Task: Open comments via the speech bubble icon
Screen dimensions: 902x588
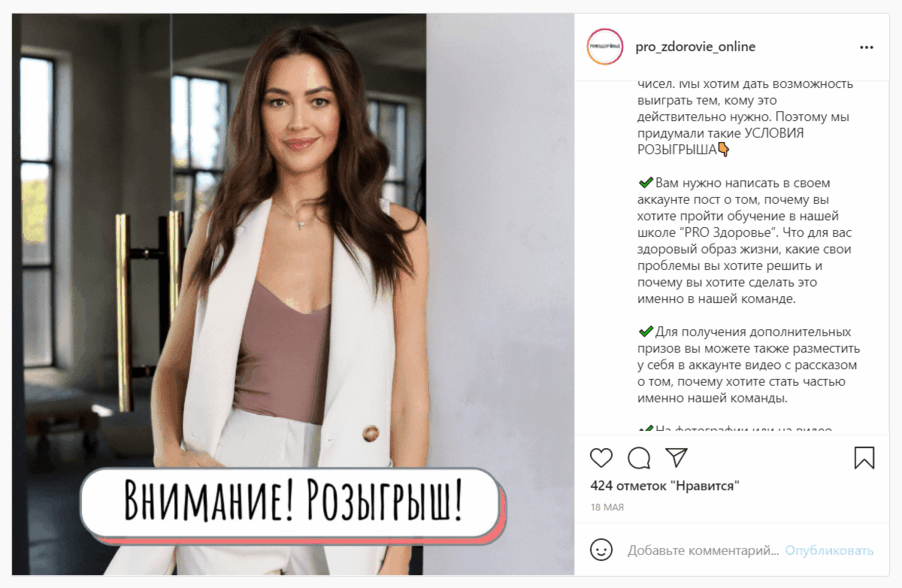Action: (639, 458)
